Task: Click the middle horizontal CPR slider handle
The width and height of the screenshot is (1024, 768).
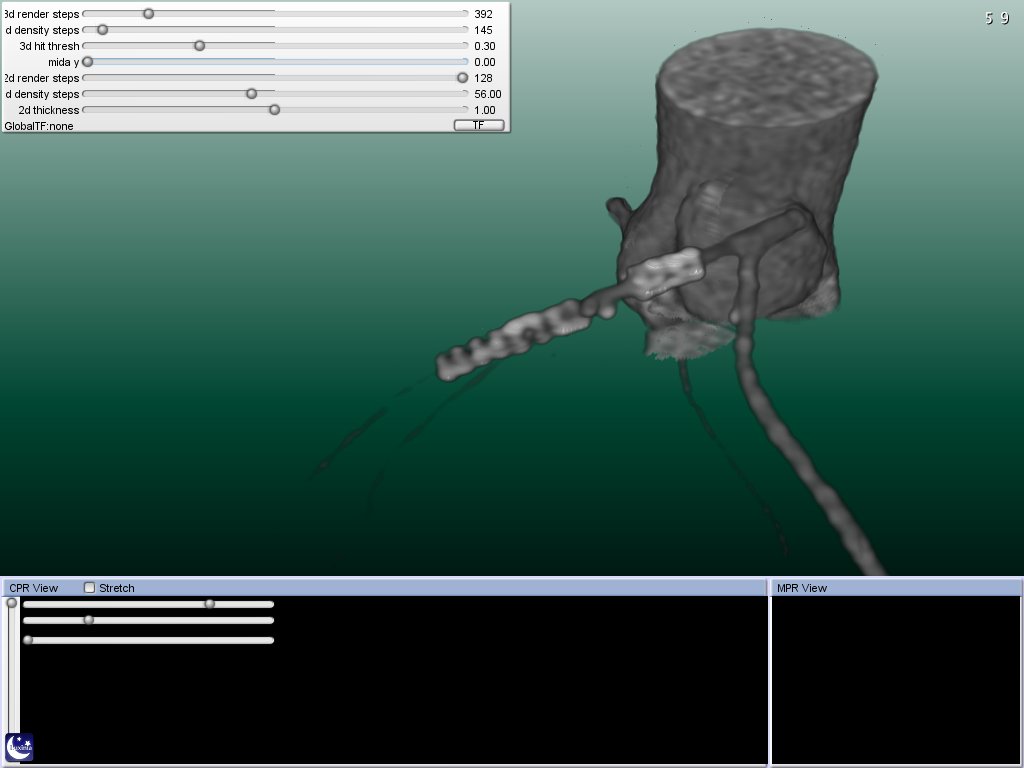Action: (88, 620)
